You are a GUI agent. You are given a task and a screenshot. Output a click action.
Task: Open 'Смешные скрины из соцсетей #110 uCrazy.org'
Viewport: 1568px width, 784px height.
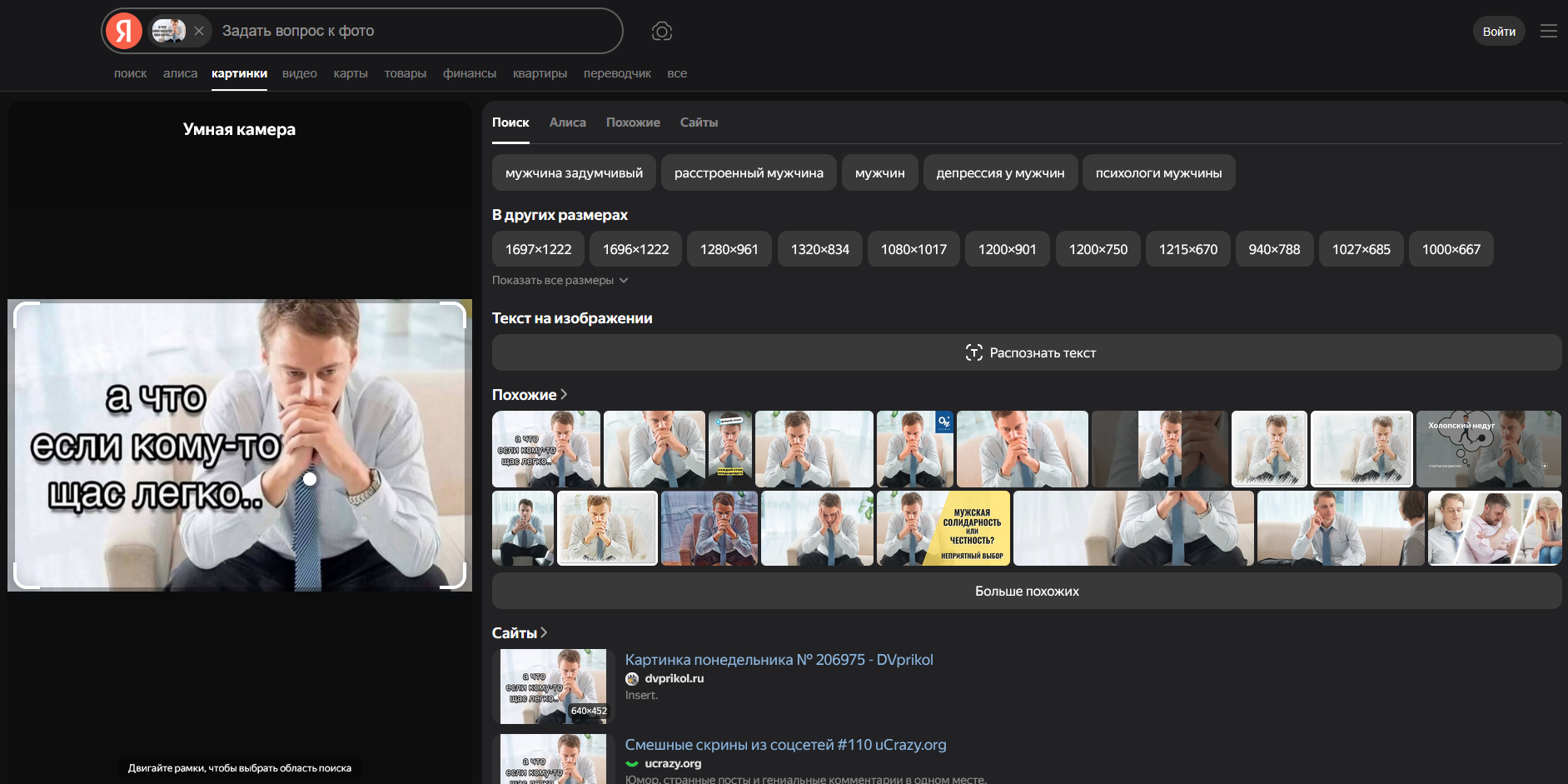pos(786,745)
